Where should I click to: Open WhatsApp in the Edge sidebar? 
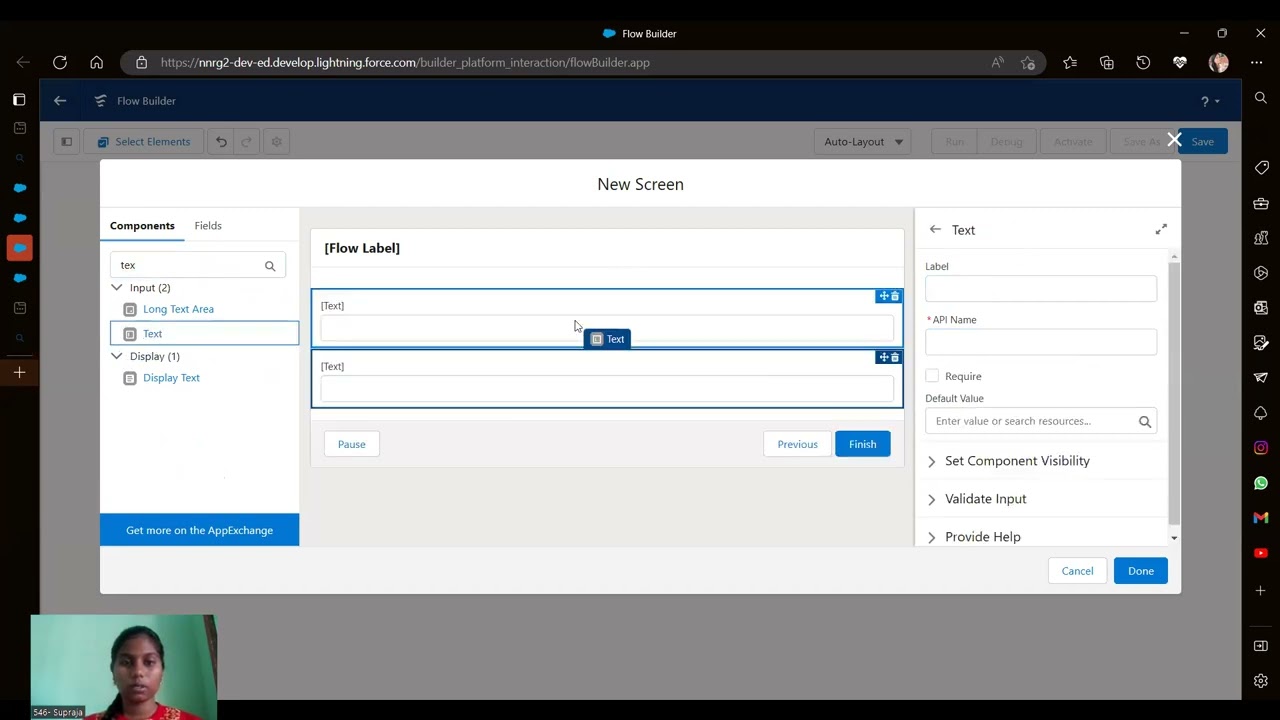tap(1261, 483)
